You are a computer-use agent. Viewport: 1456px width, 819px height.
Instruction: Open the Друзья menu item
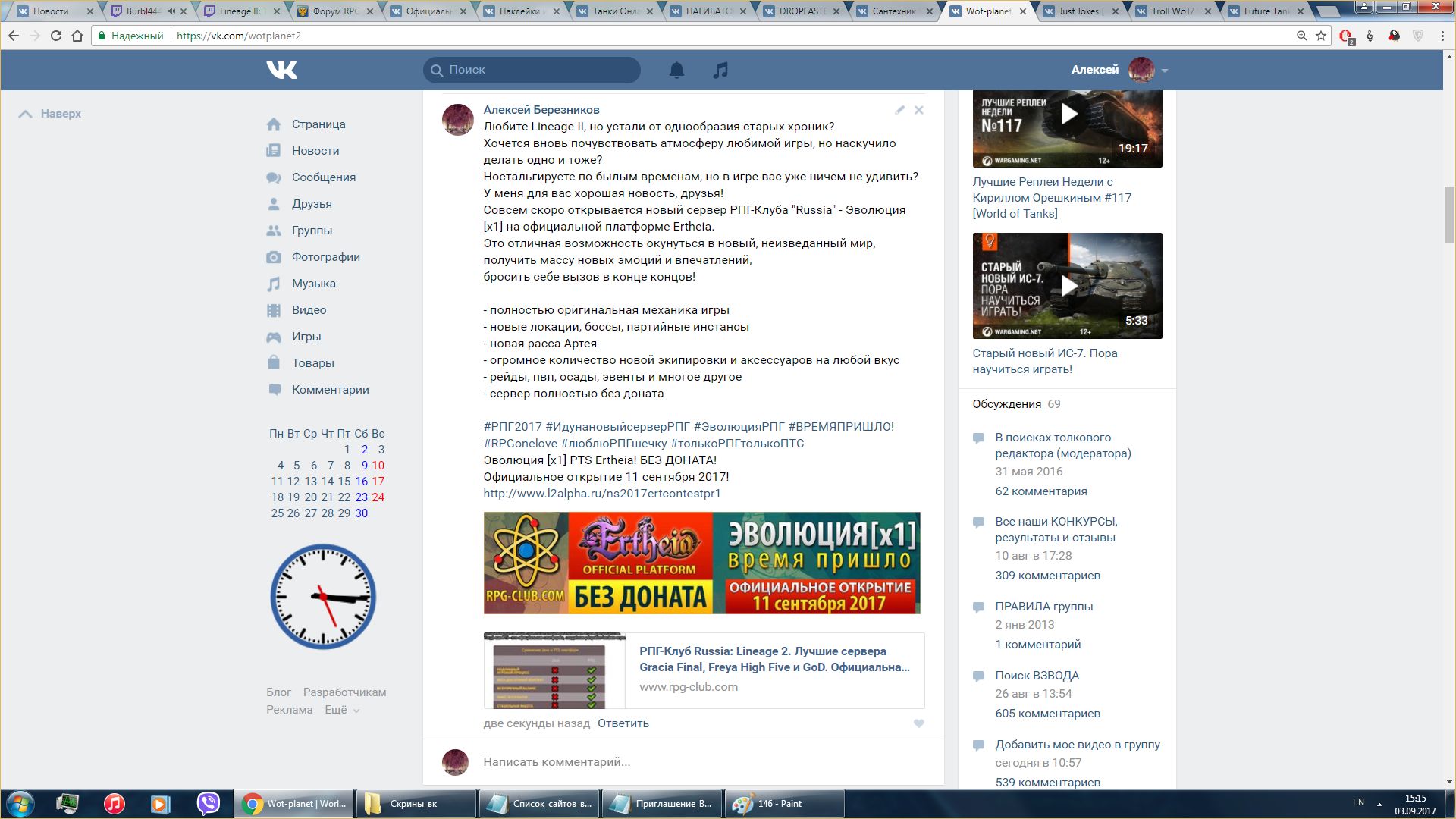[312, 204]
